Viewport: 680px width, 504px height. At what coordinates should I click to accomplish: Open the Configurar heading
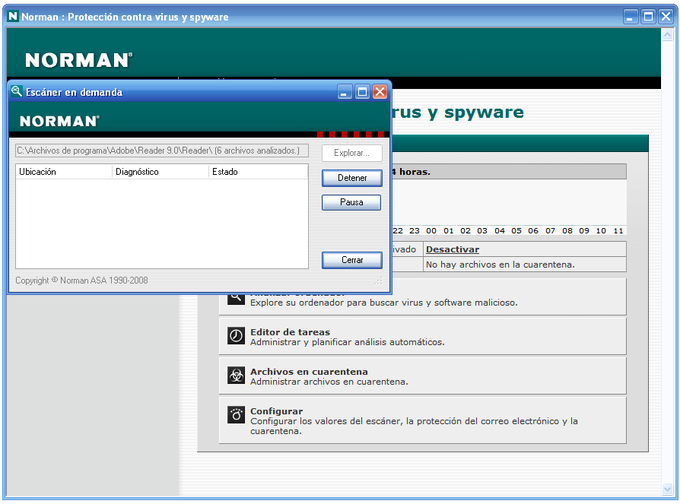click(x=276, y=411)
